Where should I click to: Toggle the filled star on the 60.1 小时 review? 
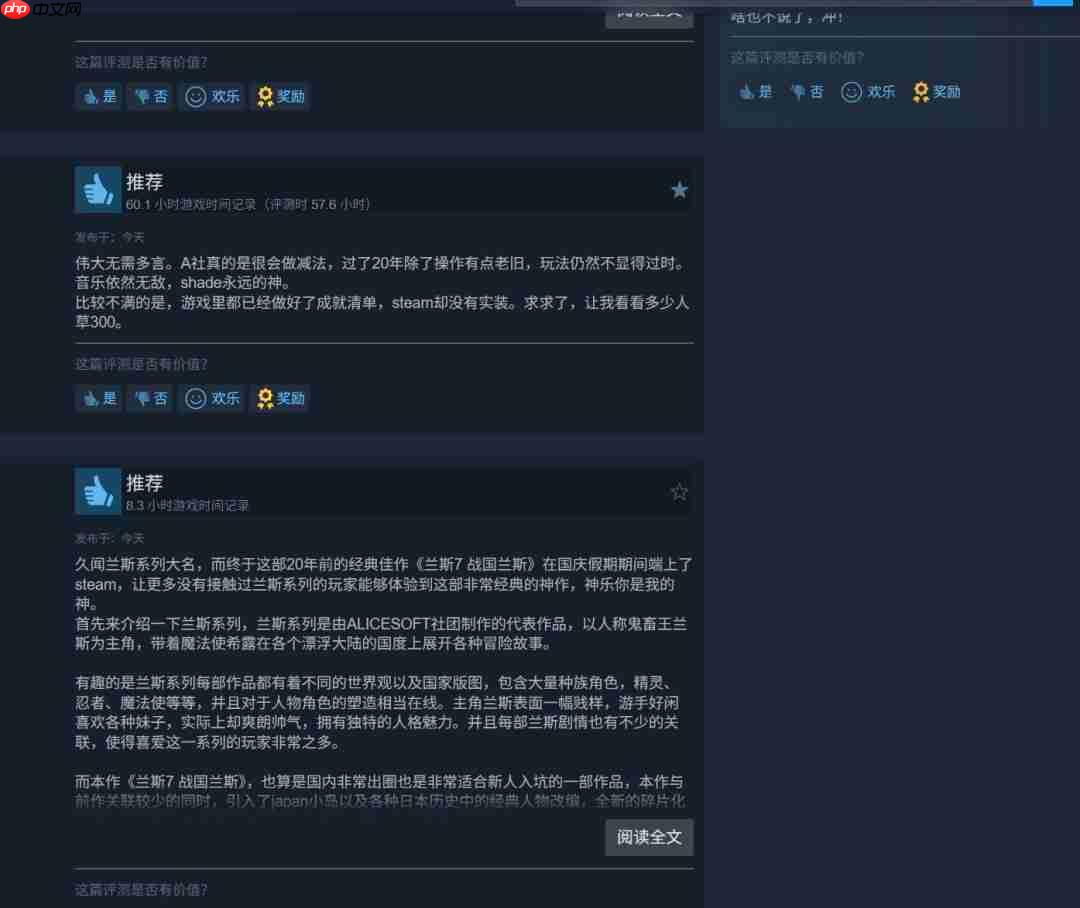point(679,189)
